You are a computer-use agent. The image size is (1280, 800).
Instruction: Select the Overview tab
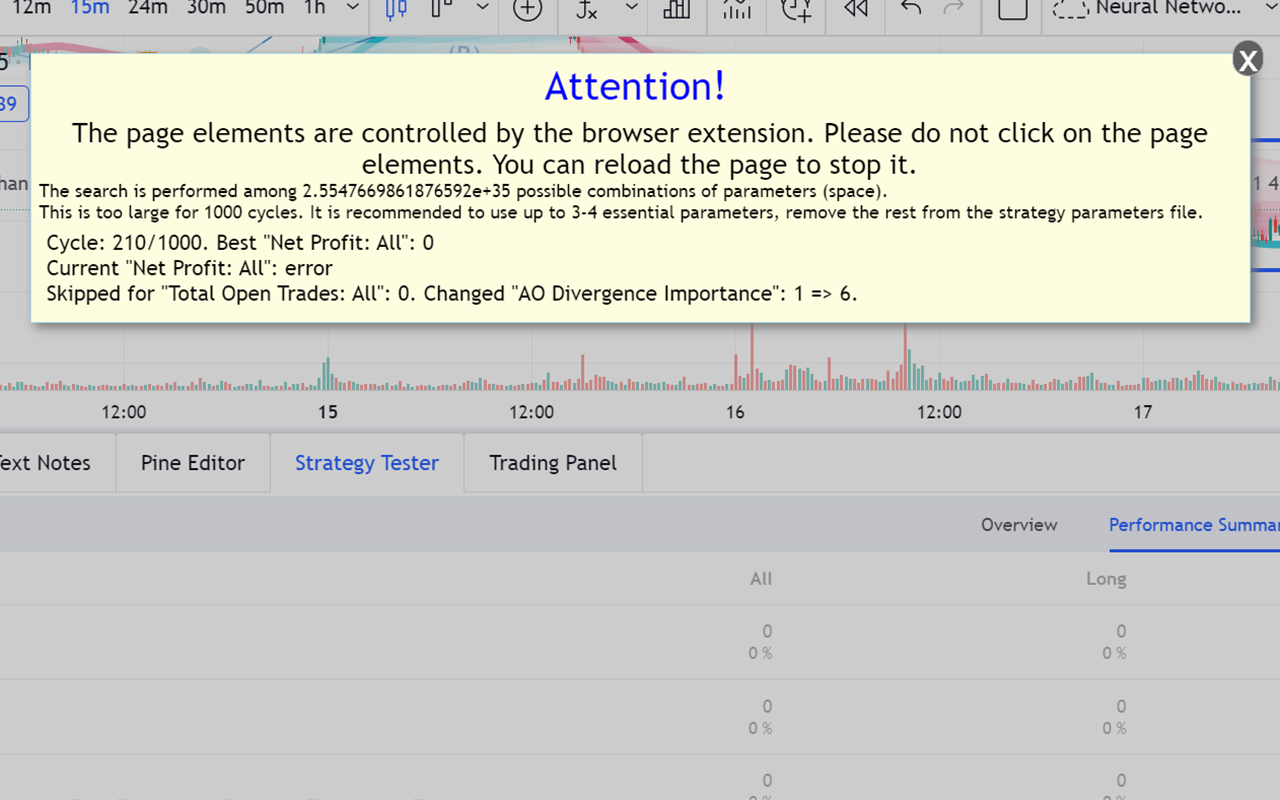pos(1018,525)
